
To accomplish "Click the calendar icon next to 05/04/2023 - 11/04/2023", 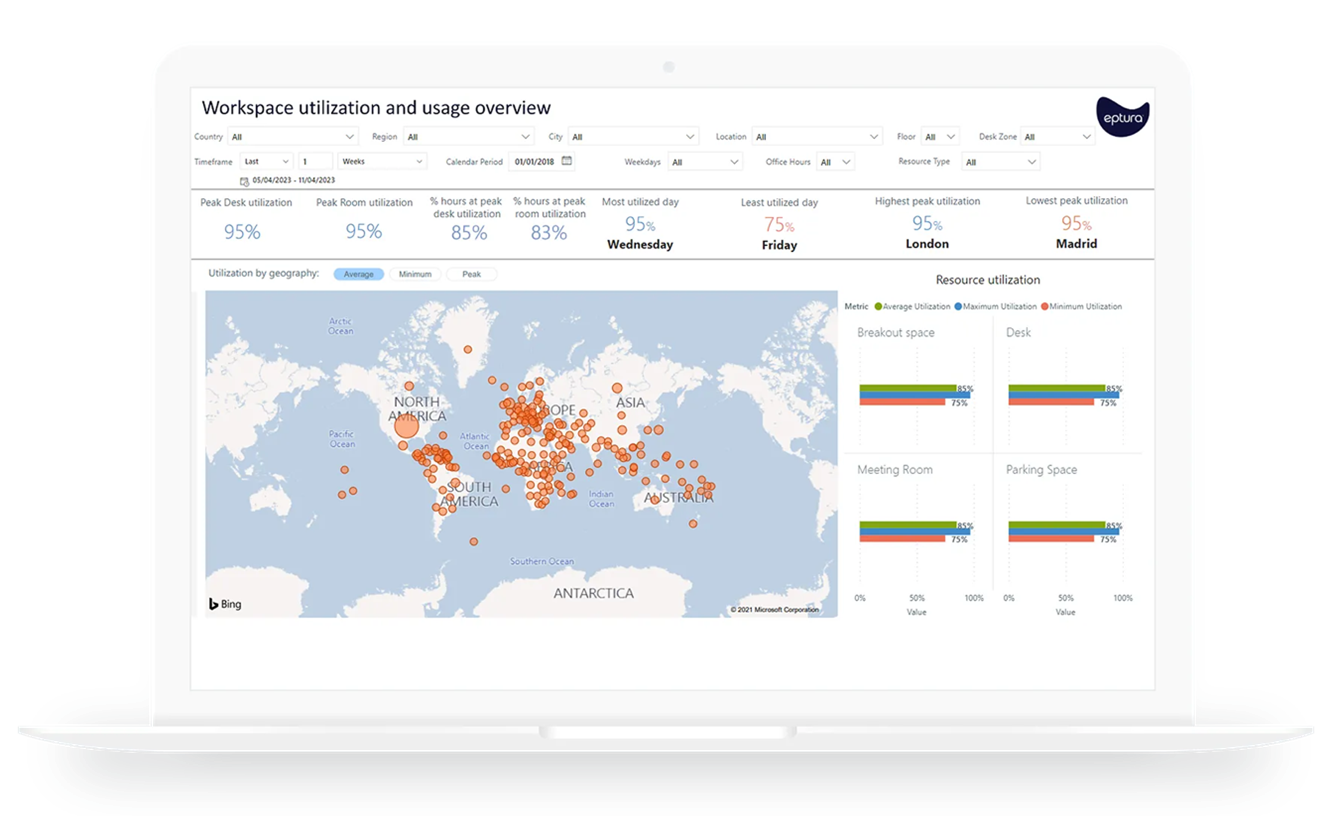I will point(244,182).
